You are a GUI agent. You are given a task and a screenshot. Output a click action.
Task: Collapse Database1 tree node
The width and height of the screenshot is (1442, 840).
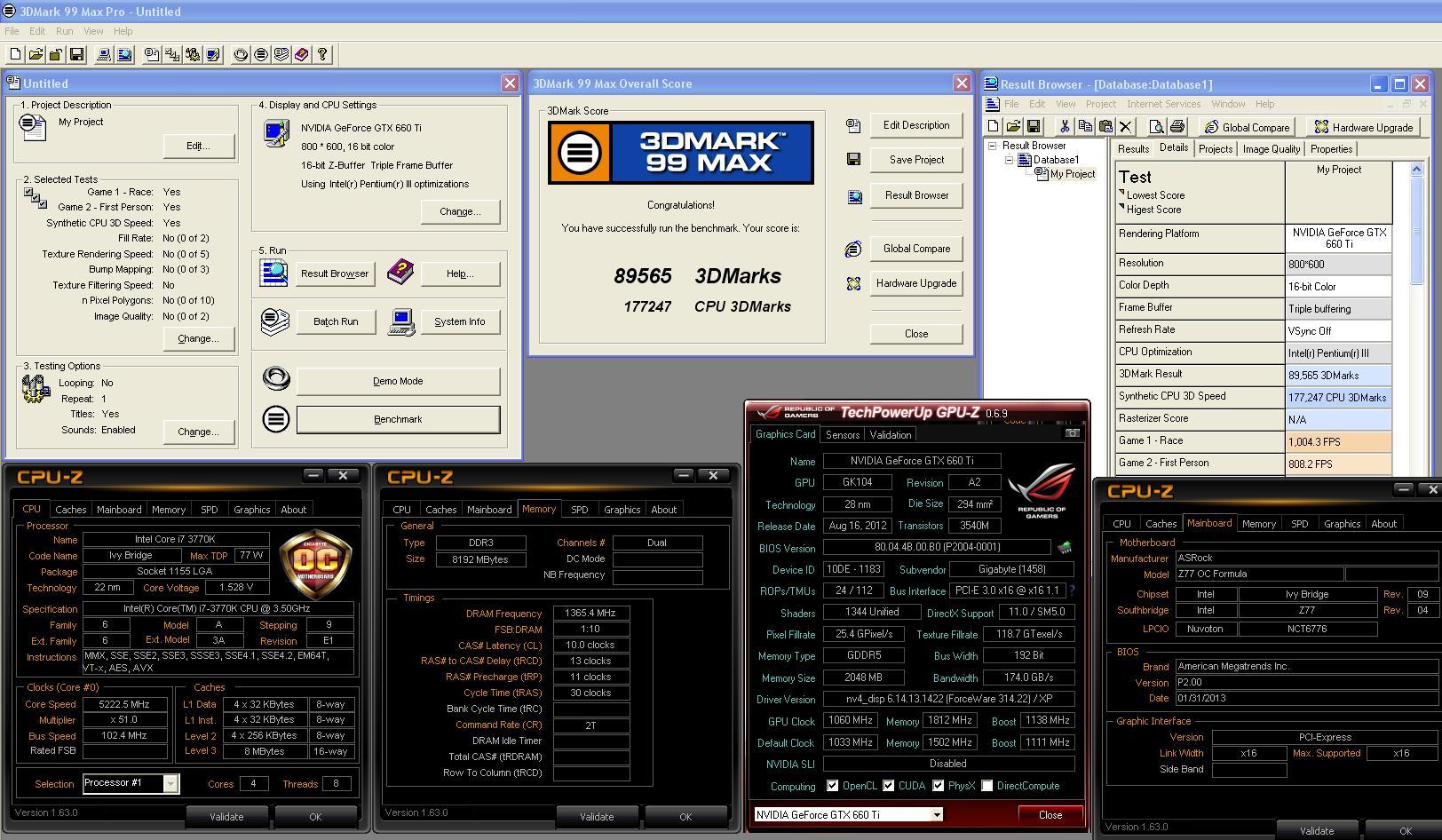pos(1009,160)
